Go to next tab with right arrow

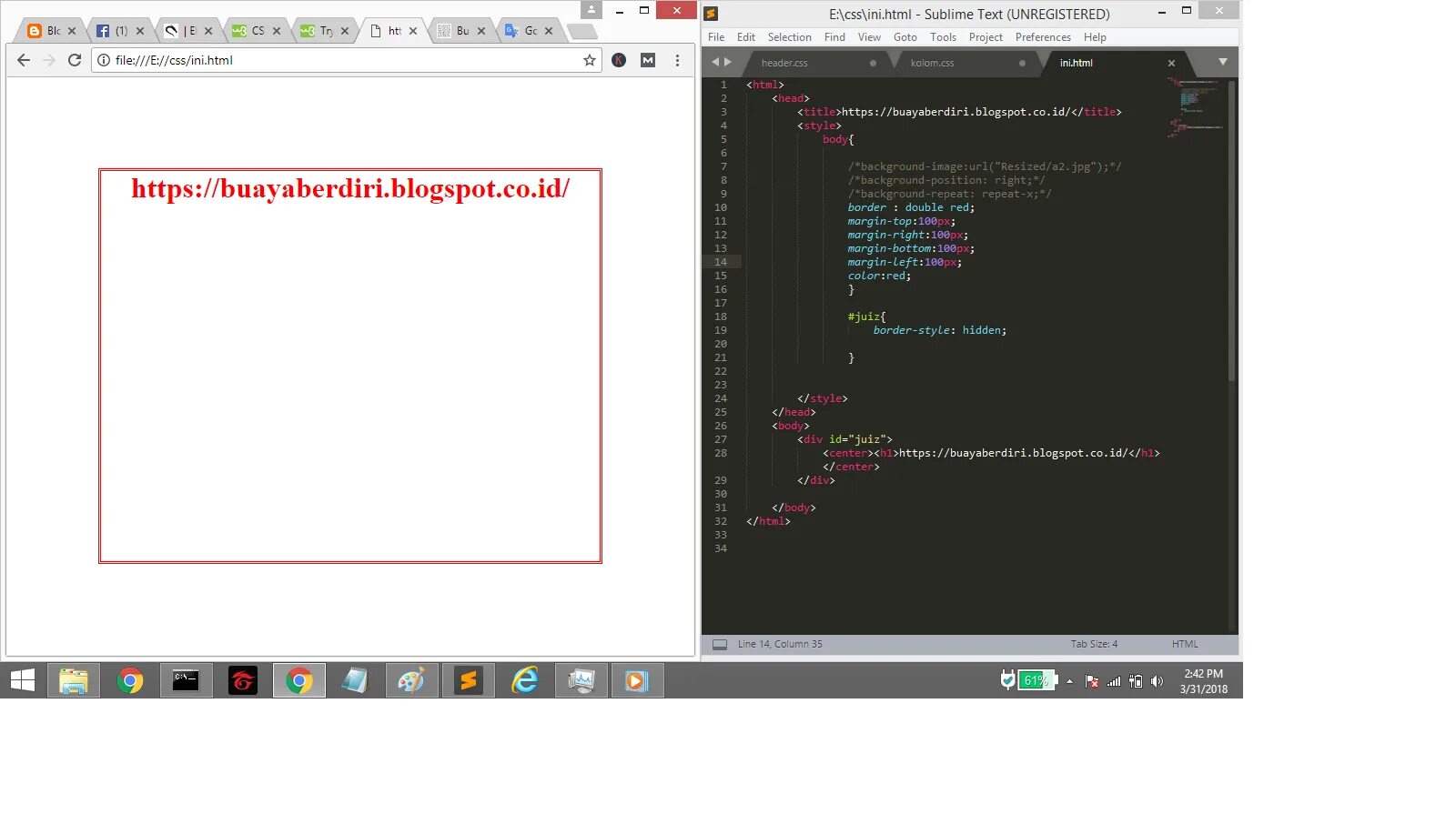[x=727, y=62]
